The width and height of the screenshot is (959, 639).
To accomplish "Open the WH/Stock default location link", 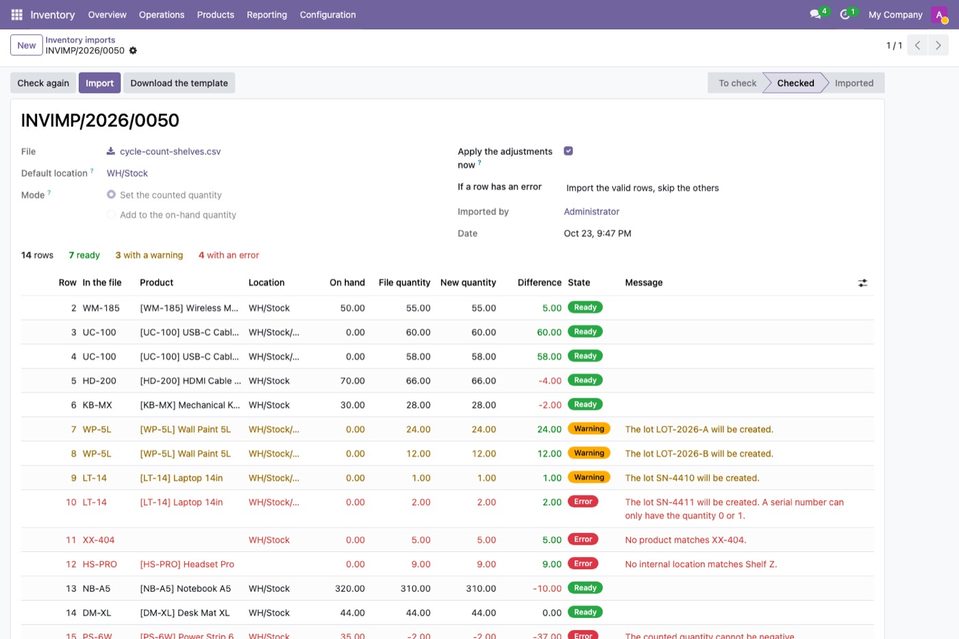I will pos(127,173).
